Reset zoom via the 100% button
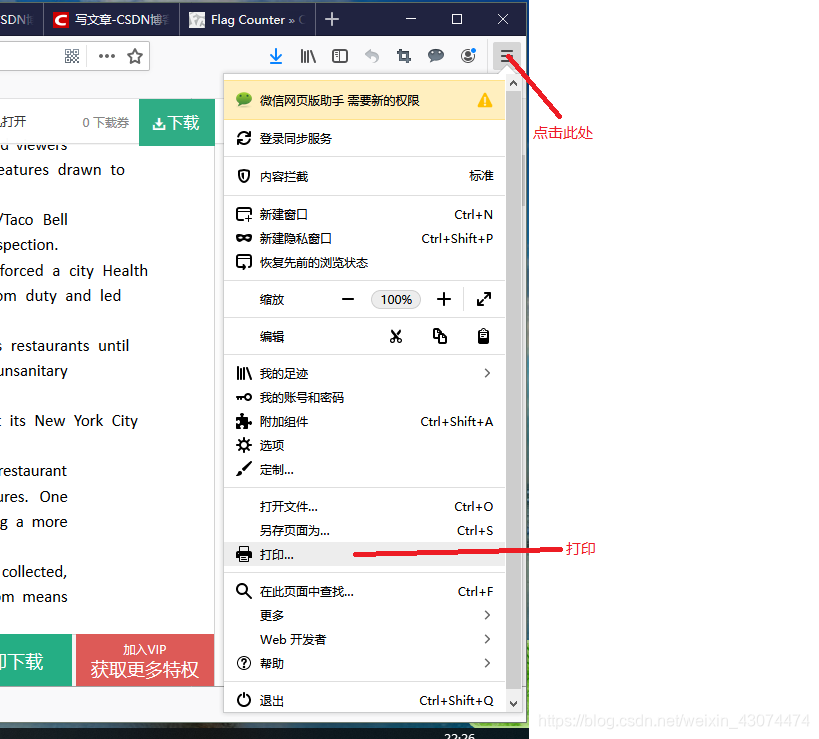Image resolution: width=819 pixels, height=739 pixels. [x=396, y=299]
